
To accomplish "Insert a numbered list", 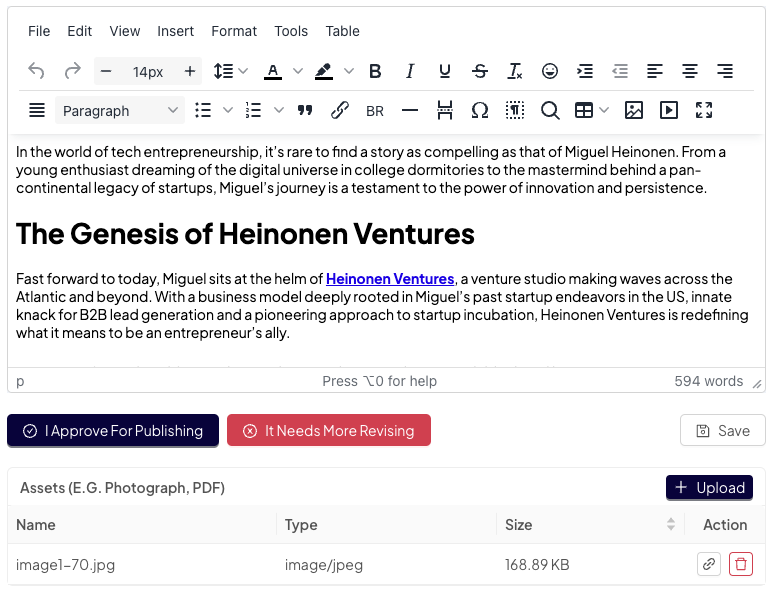I will pos(253,110).
